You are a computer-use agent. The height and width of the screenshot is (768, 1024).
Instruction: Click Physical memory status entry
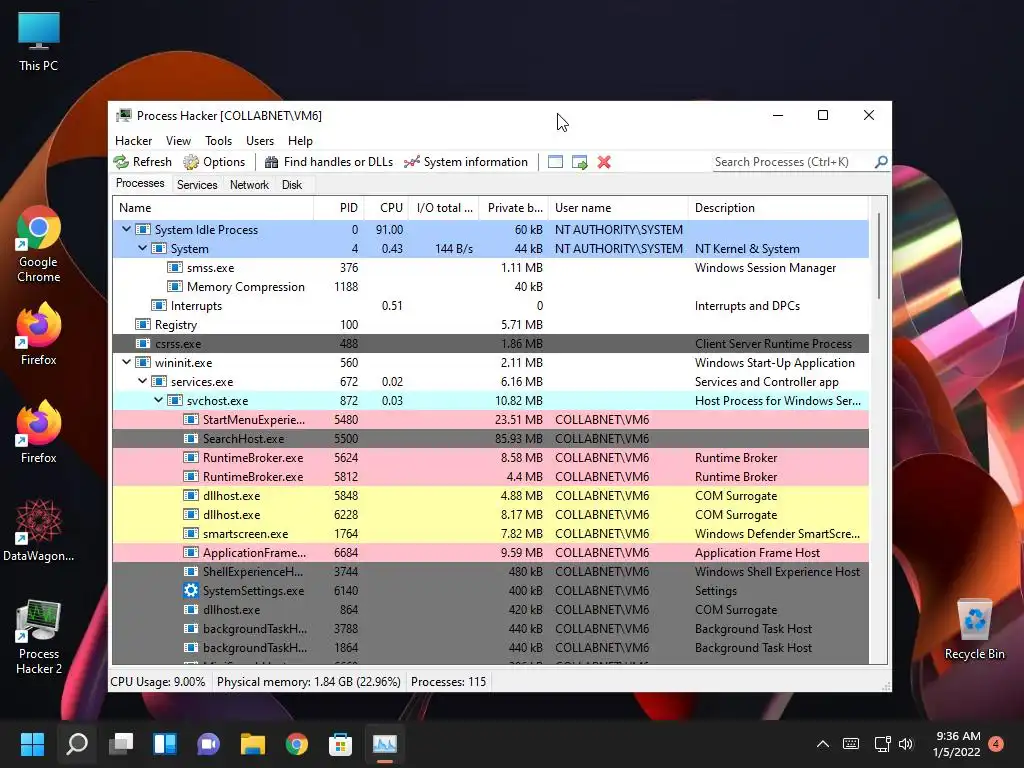(308, 682)
